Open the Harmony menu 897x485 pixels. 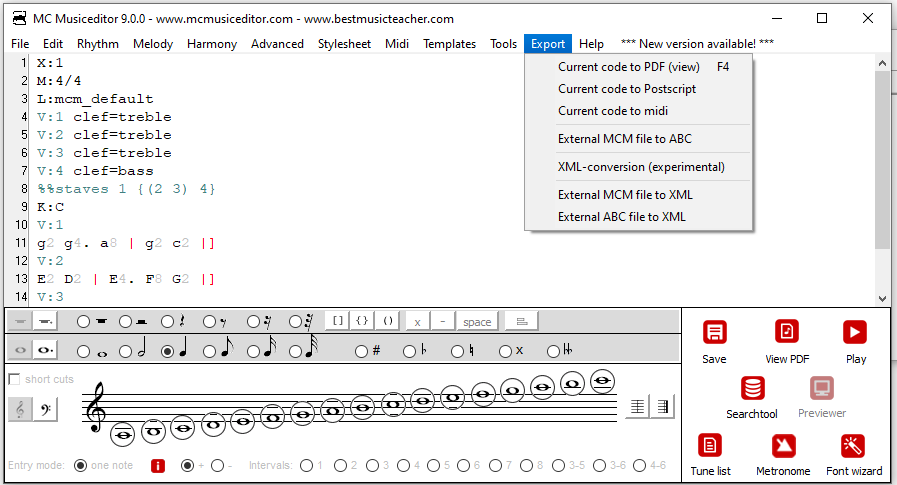coord(212,44)
